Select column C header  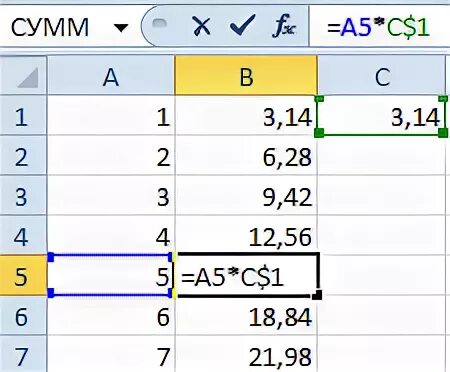pyautogui.click(x=382, y=76)
